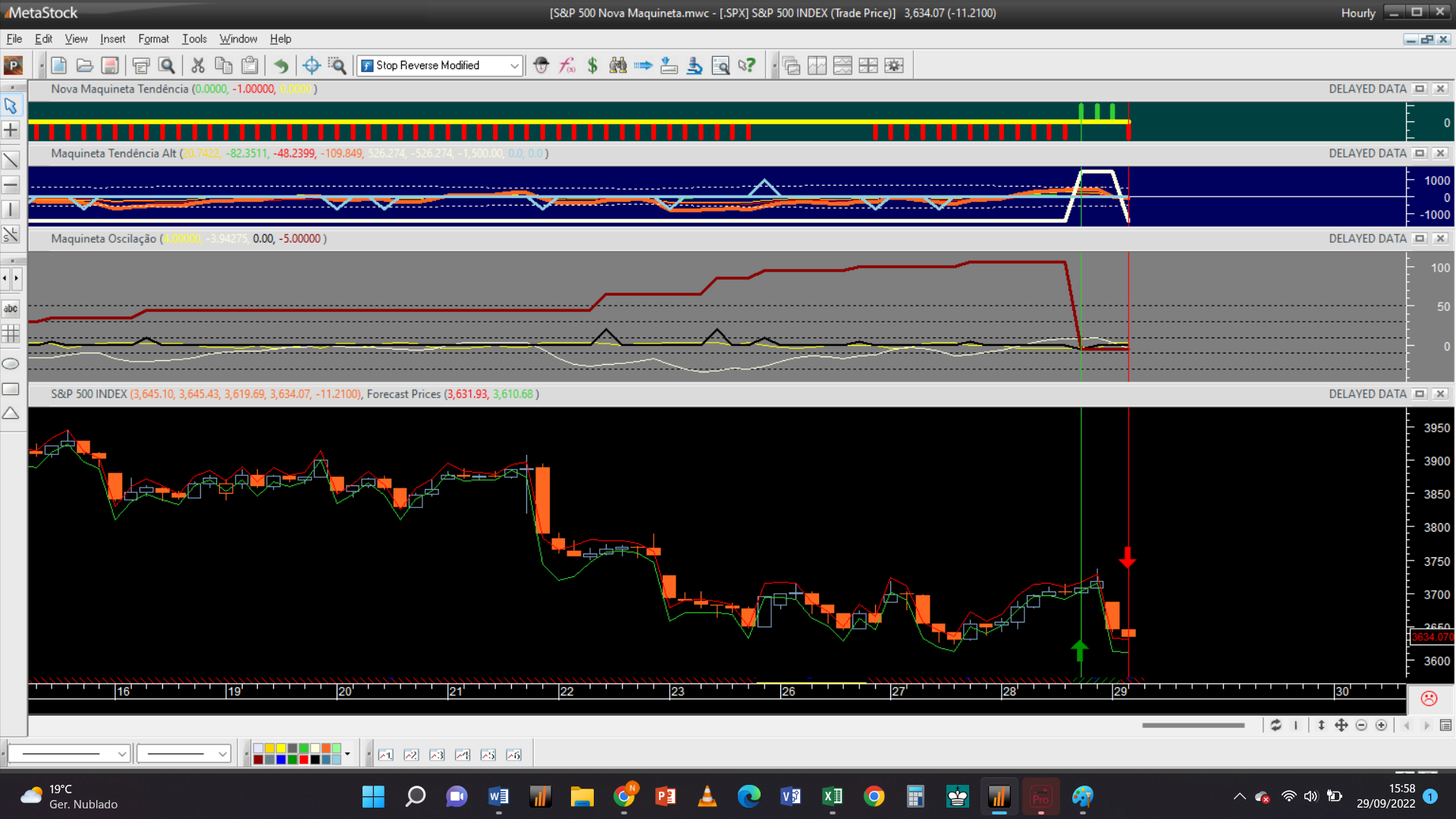Viewport: 1456px width, 819px height.
Task: Apply template number 3 button
Action: pyautogui.click(x=437, y=755)
